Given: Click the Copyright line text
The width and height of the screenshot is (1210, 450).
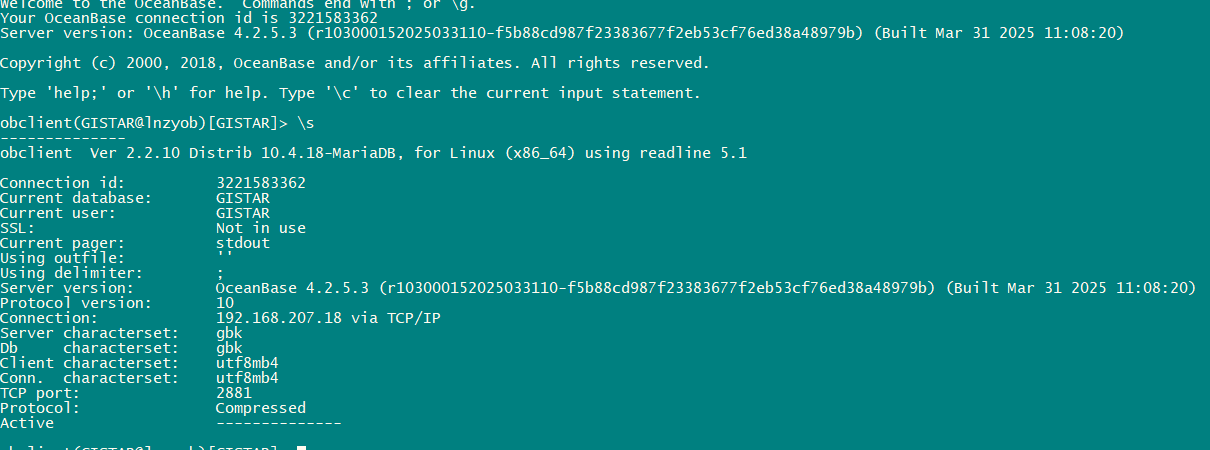Looking at the screenshot, I should [x=355, y=63].
